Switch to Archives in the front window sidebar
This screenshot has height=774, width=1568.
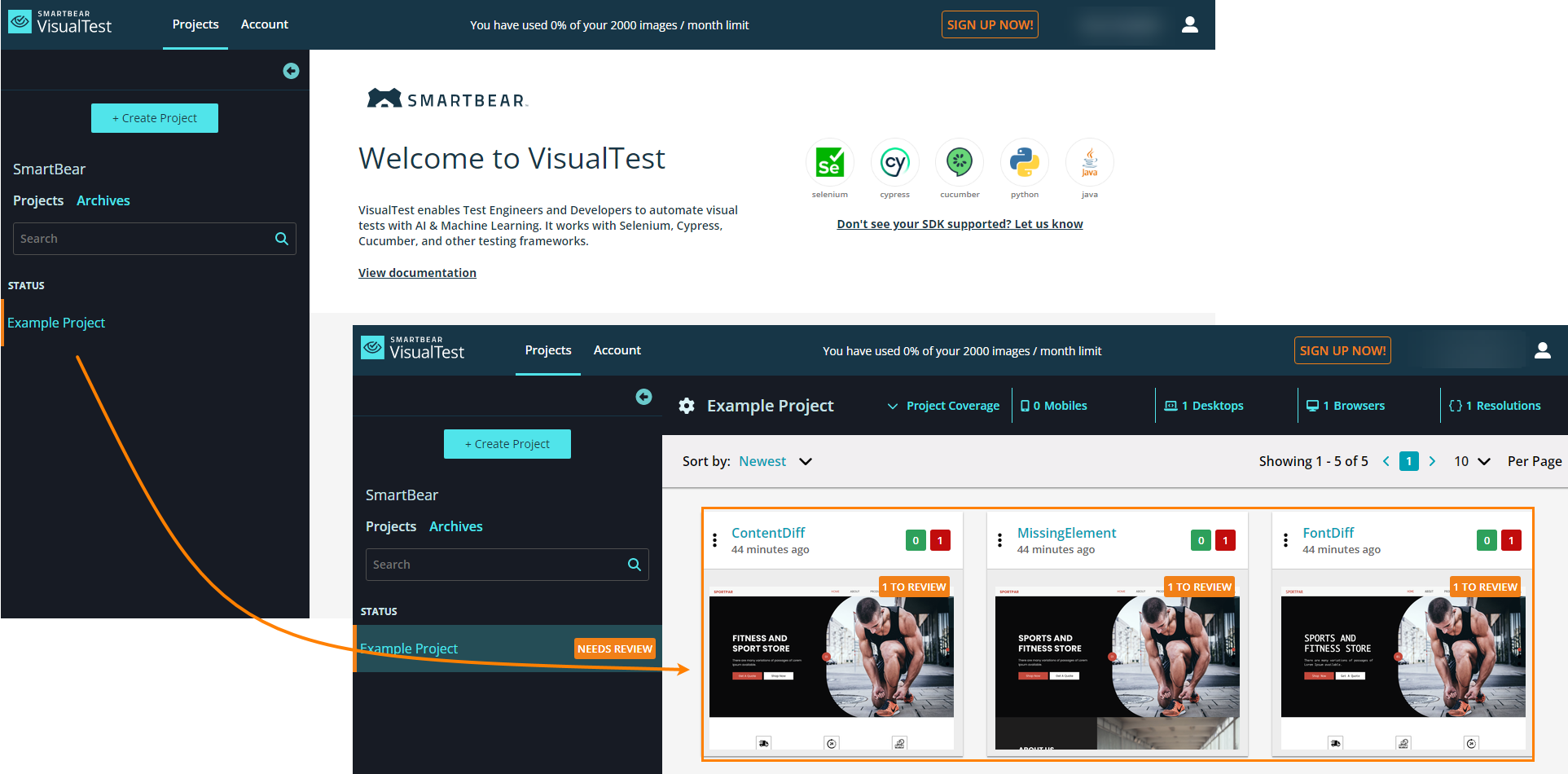[456, 526]
